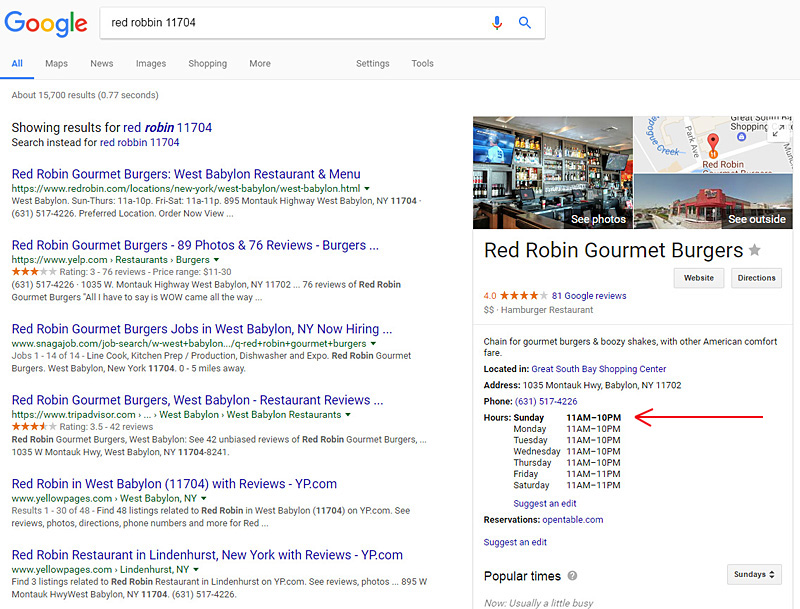Click the 4.0 star rating stars
The height and width of the screenshot is (609, 800).
[x=523, y=295]
